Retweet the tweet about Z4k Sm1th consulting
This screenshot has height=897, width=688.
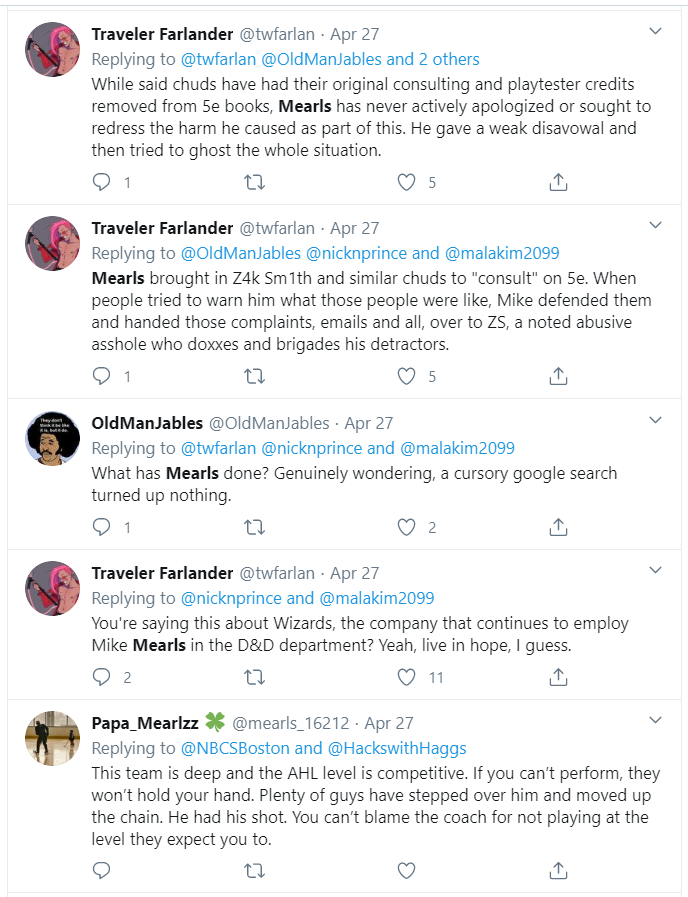click(x=254, y=376)
